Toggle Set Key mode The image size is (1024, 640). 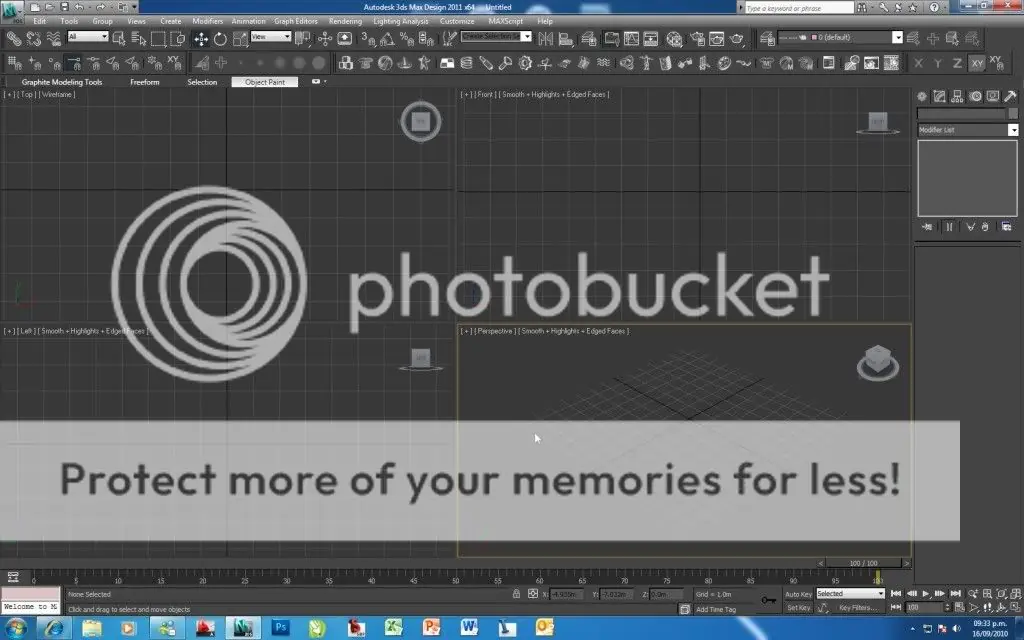(x=798, y=608)
